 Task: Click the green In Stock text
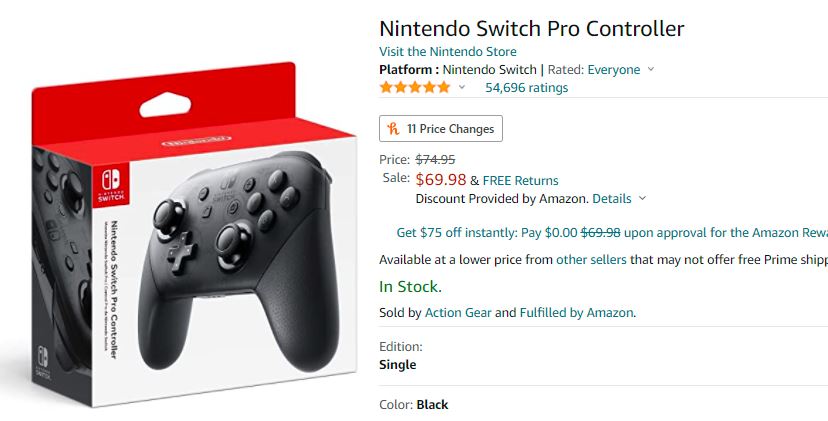coord(410,287)
